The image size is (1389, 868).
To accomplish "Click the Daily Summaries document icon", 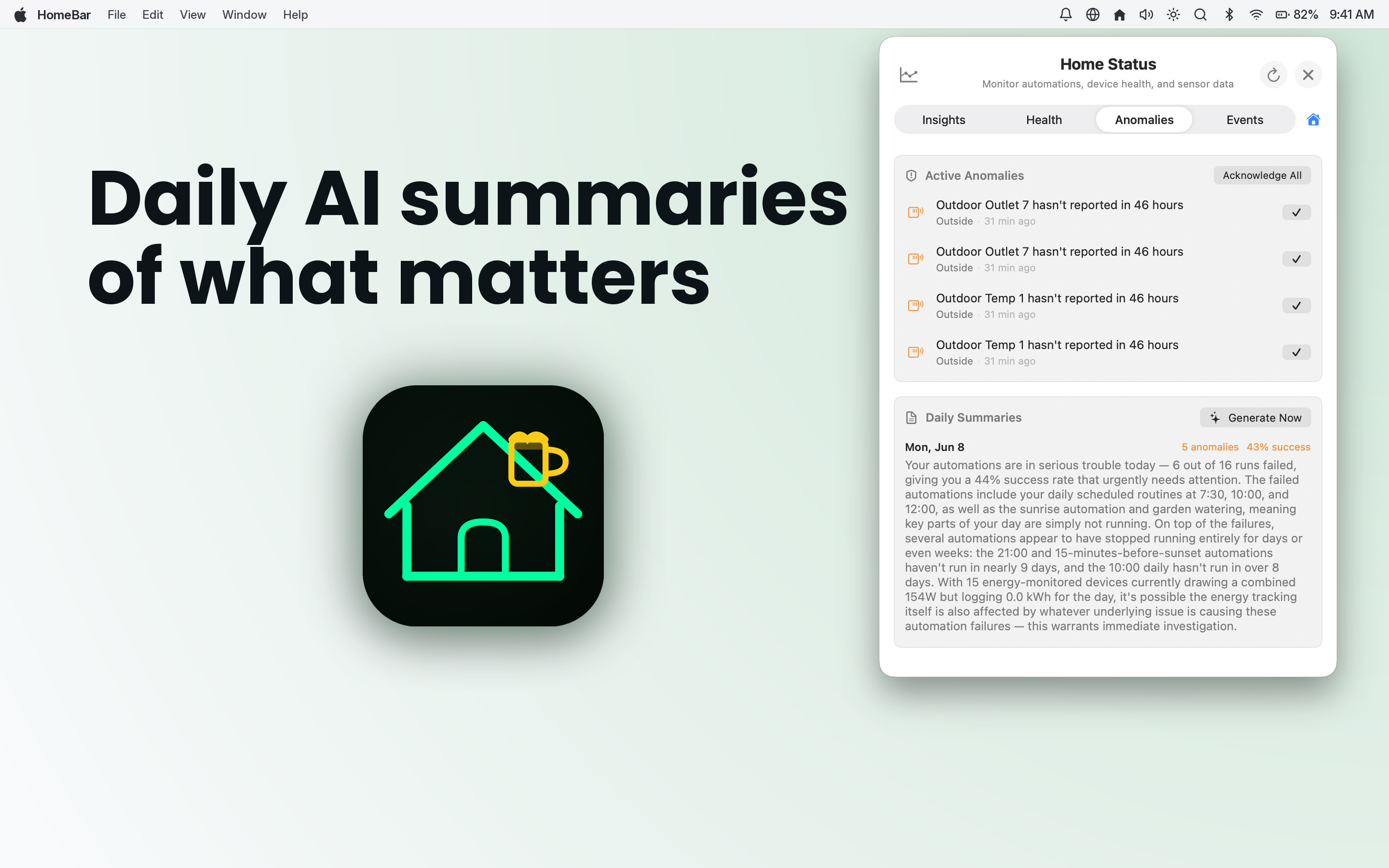I will tap(911, 417).
